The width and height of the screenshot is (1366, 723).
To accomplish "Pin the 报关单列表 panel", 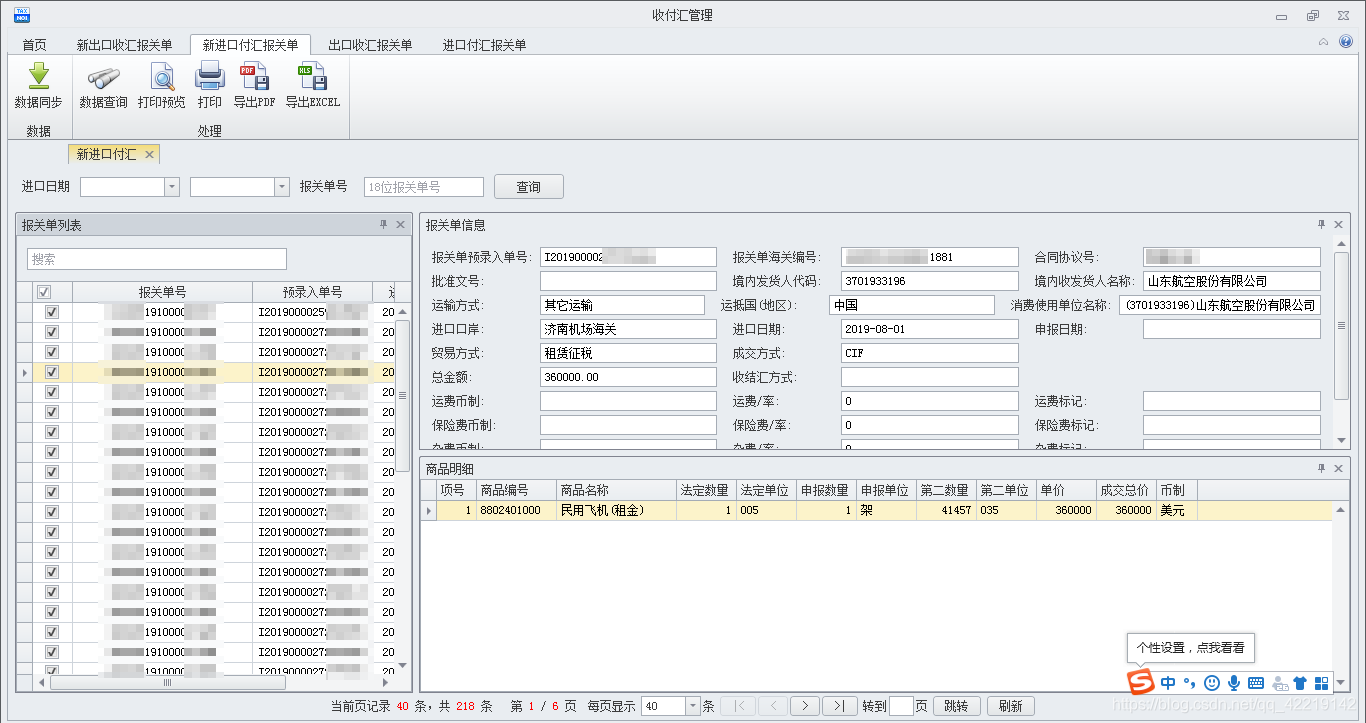I will [x=383, y=225].
